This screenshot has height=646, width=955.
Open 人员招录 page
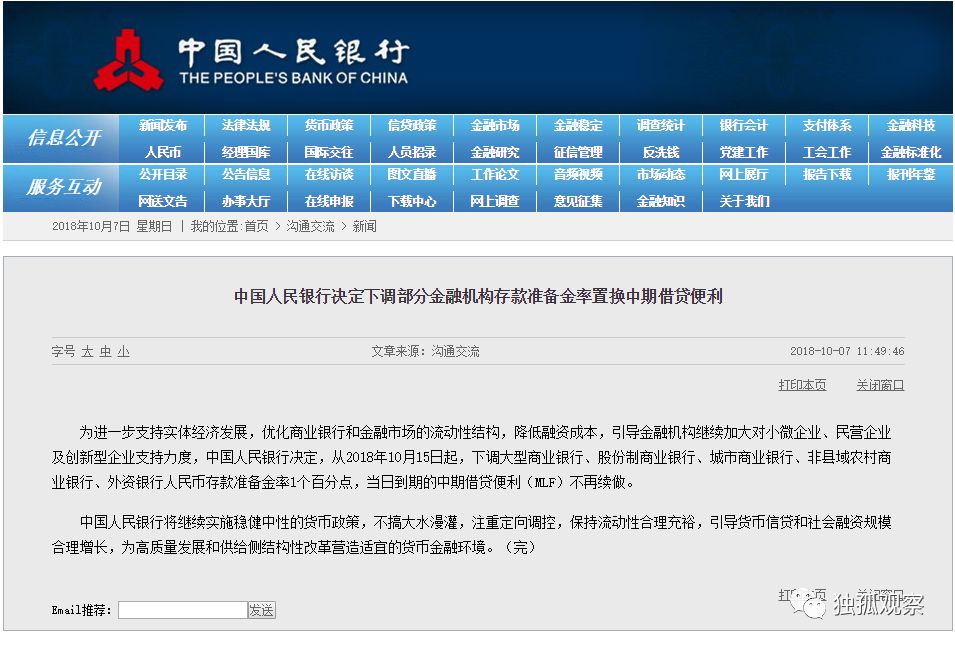[412, 152]
